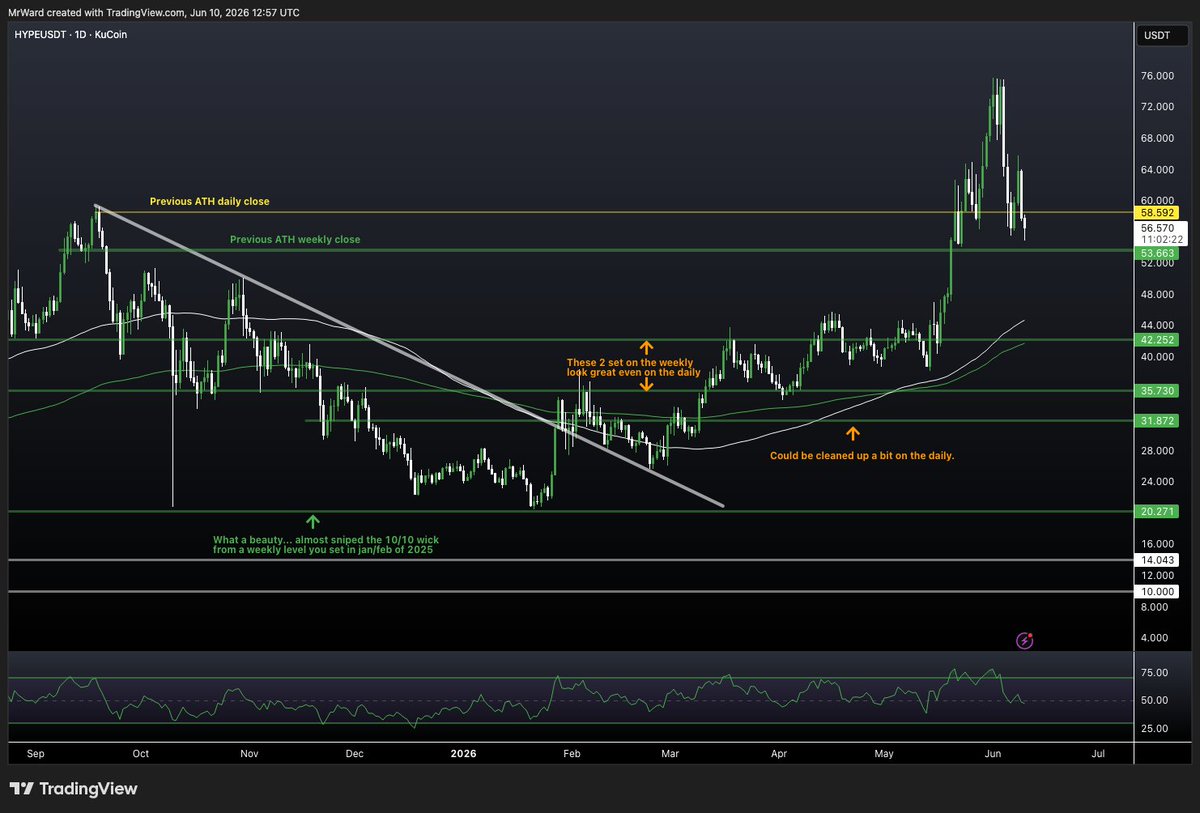1200x813 pixels.
Task: Click the May label on the time axis
Action: click(x=884, y=753)
